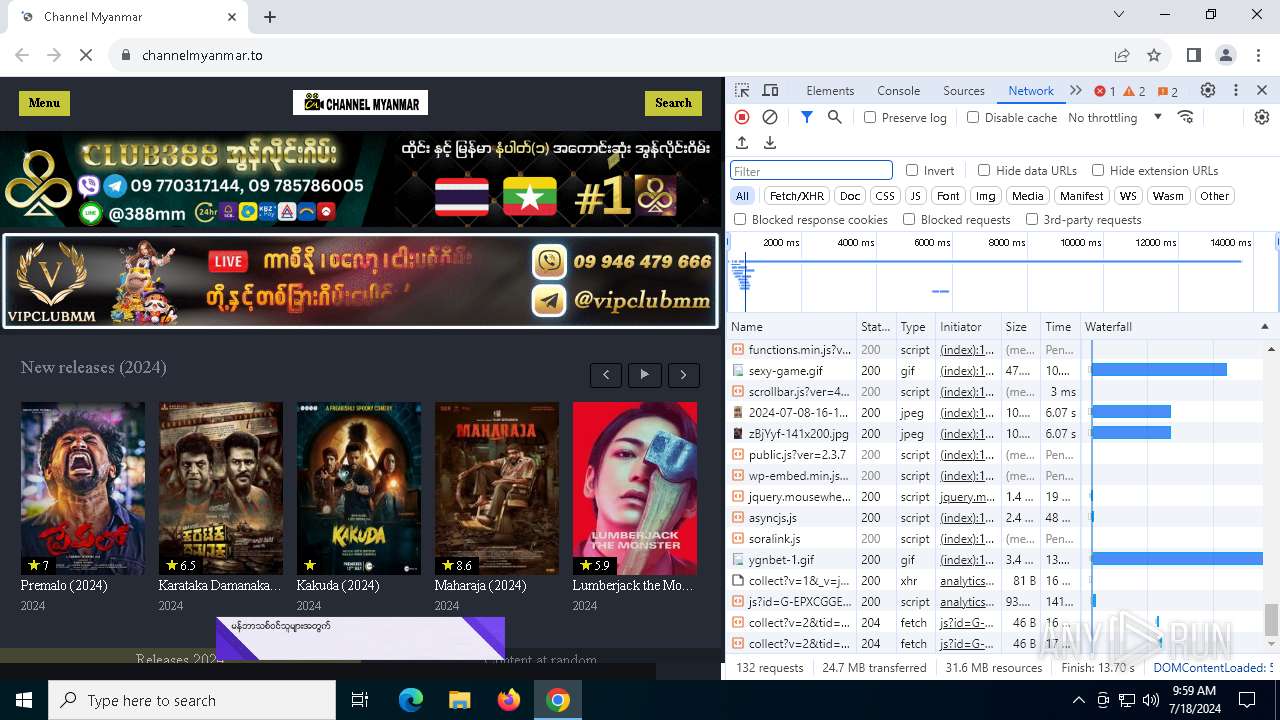Open Task View on taskbar
Viewport: 1280px width, 720px height.
point(360,700)
